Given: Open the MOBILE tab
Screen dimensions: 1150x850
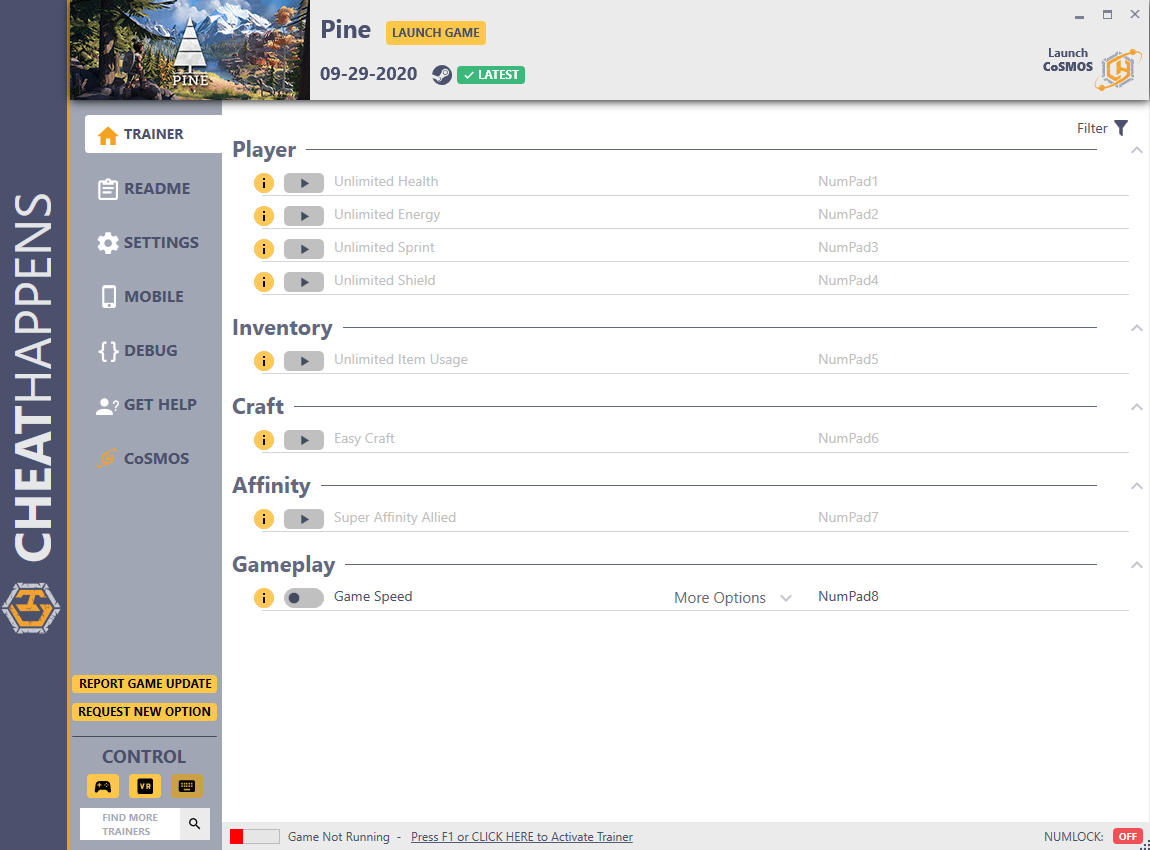Looking at the screenshot, I should (142, 297).
